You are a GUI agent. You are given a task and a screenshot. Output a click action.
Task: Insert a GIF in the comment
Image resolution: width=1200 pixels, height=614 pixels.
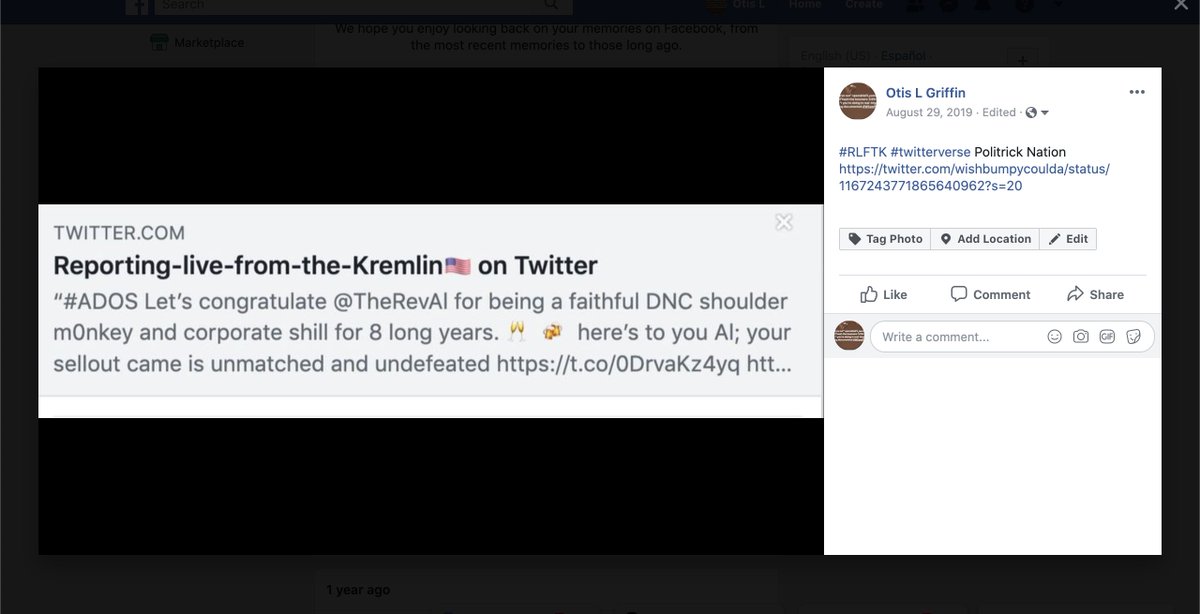coord(1107,337)
